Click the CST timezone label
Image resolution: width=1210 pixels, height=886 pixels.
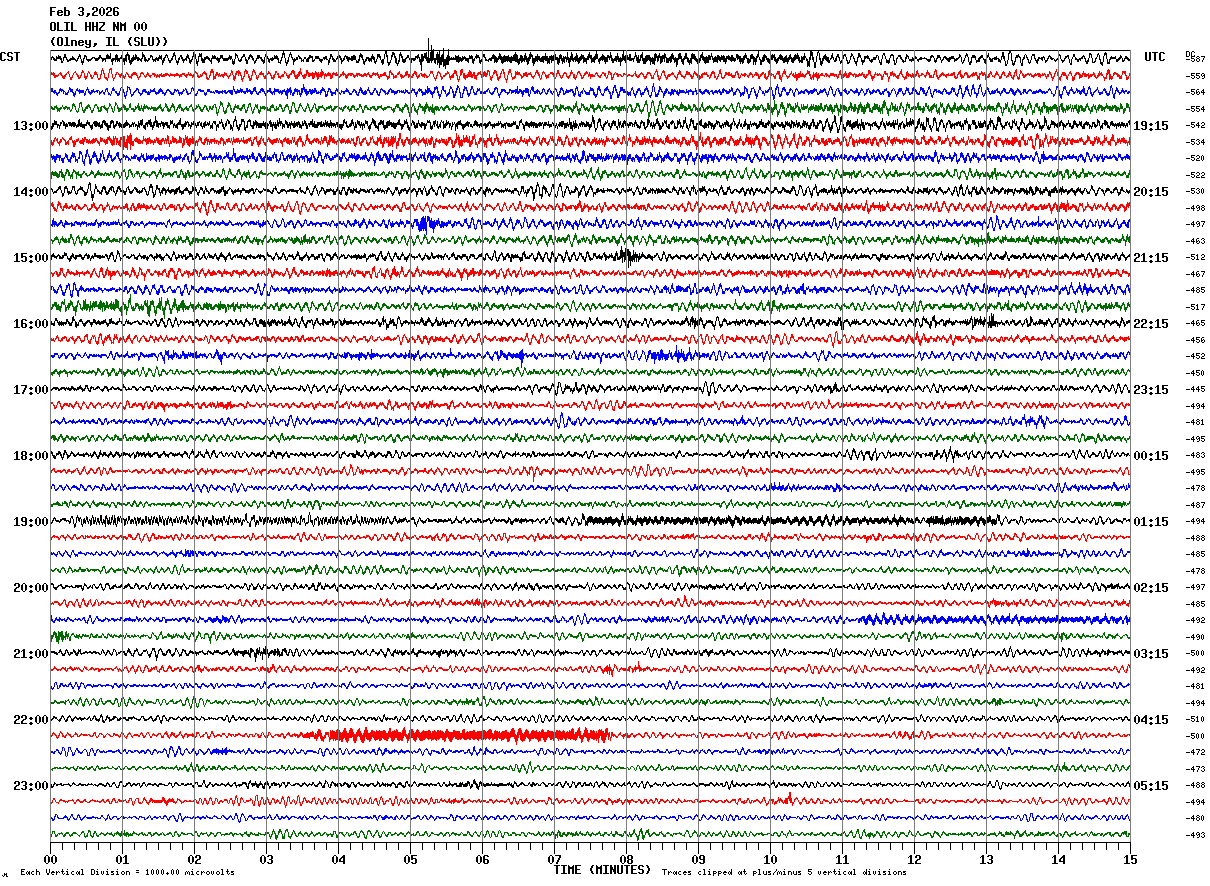(10, 57)
